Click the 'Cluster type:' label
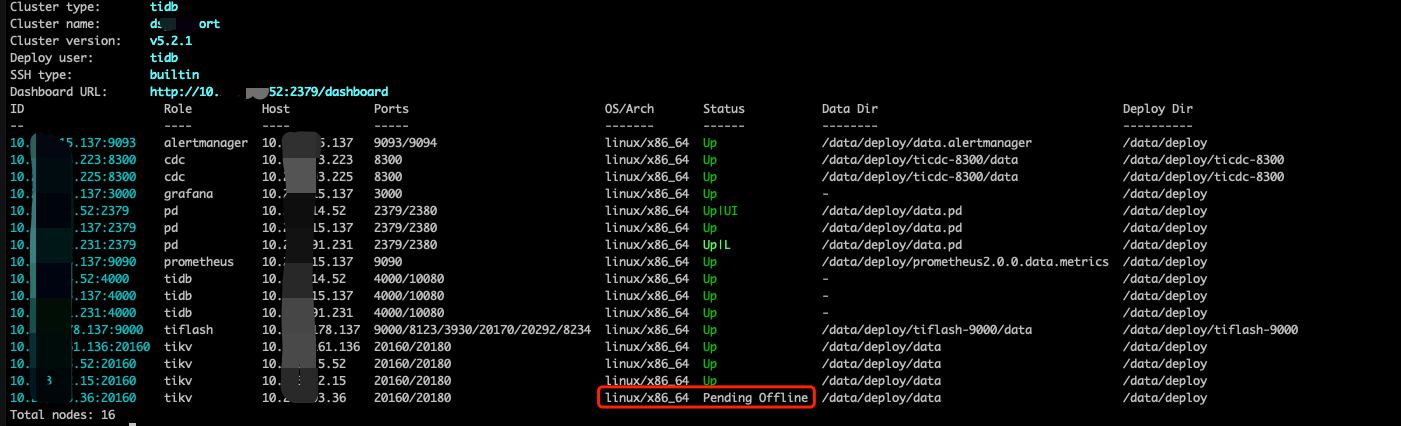Image resolution: width=1401 pixels, height=426 pixels. (x=52, y=6)
